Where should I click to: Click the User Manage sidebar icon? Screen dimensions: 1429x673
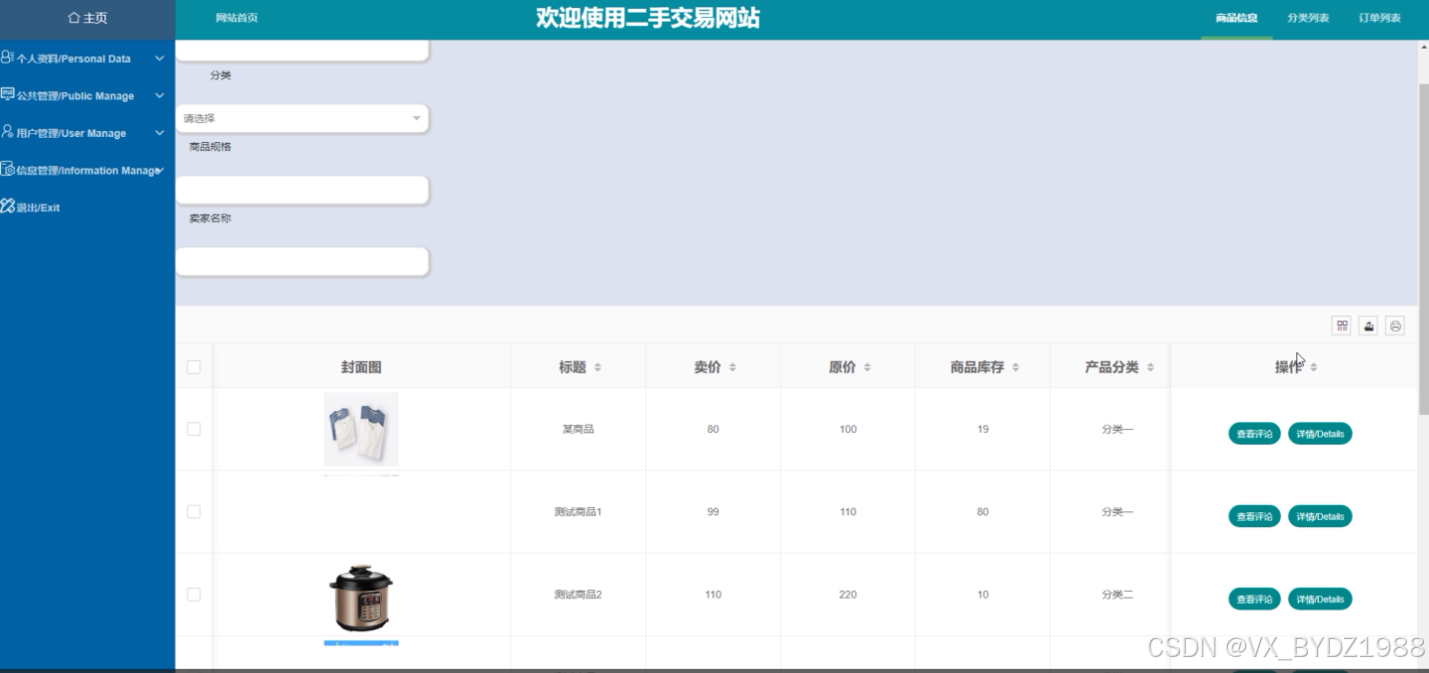click(7, 132)
